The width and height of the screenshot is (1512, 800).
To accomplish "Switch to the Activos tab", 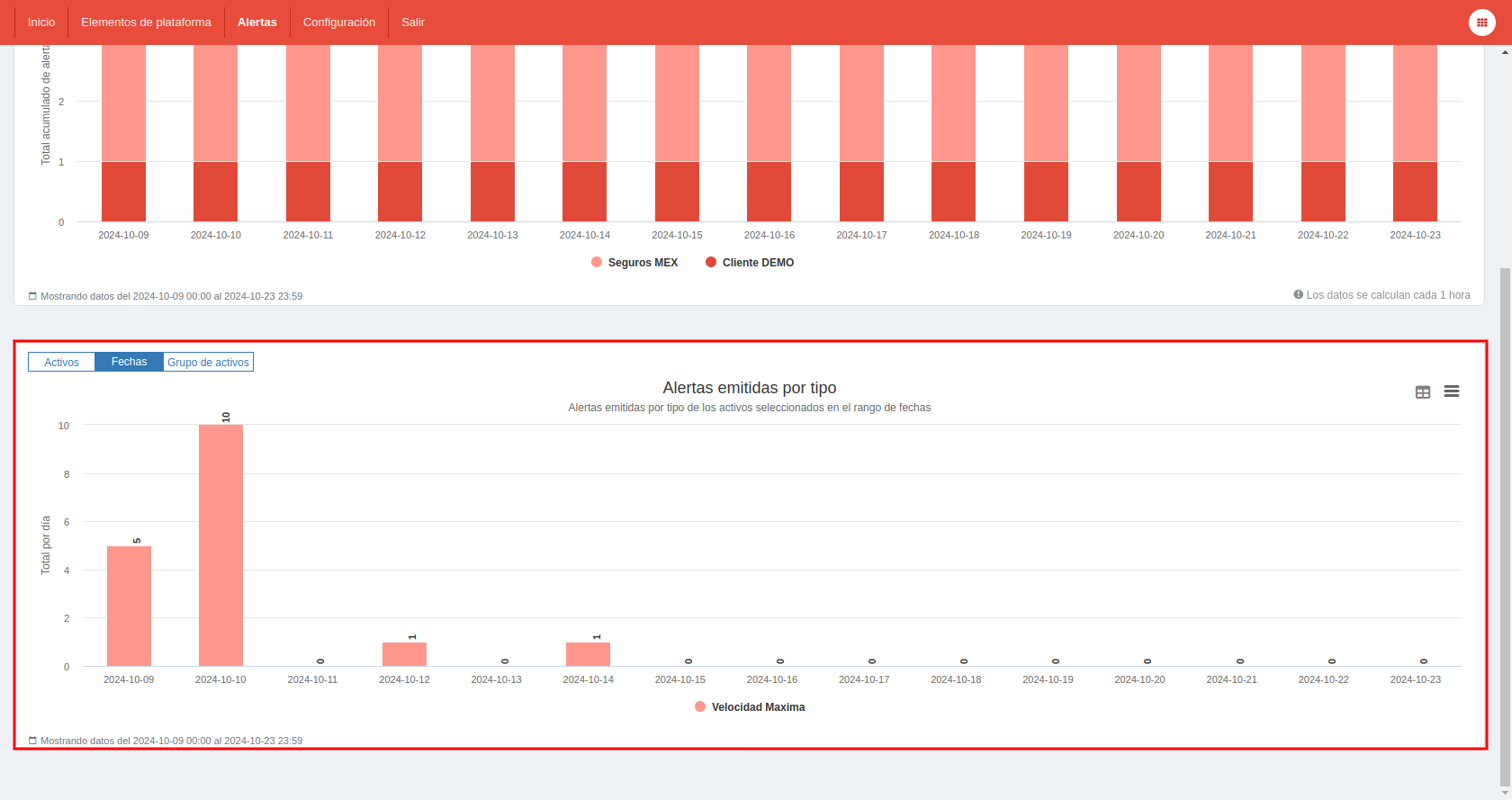I will [x=61, y=362].
